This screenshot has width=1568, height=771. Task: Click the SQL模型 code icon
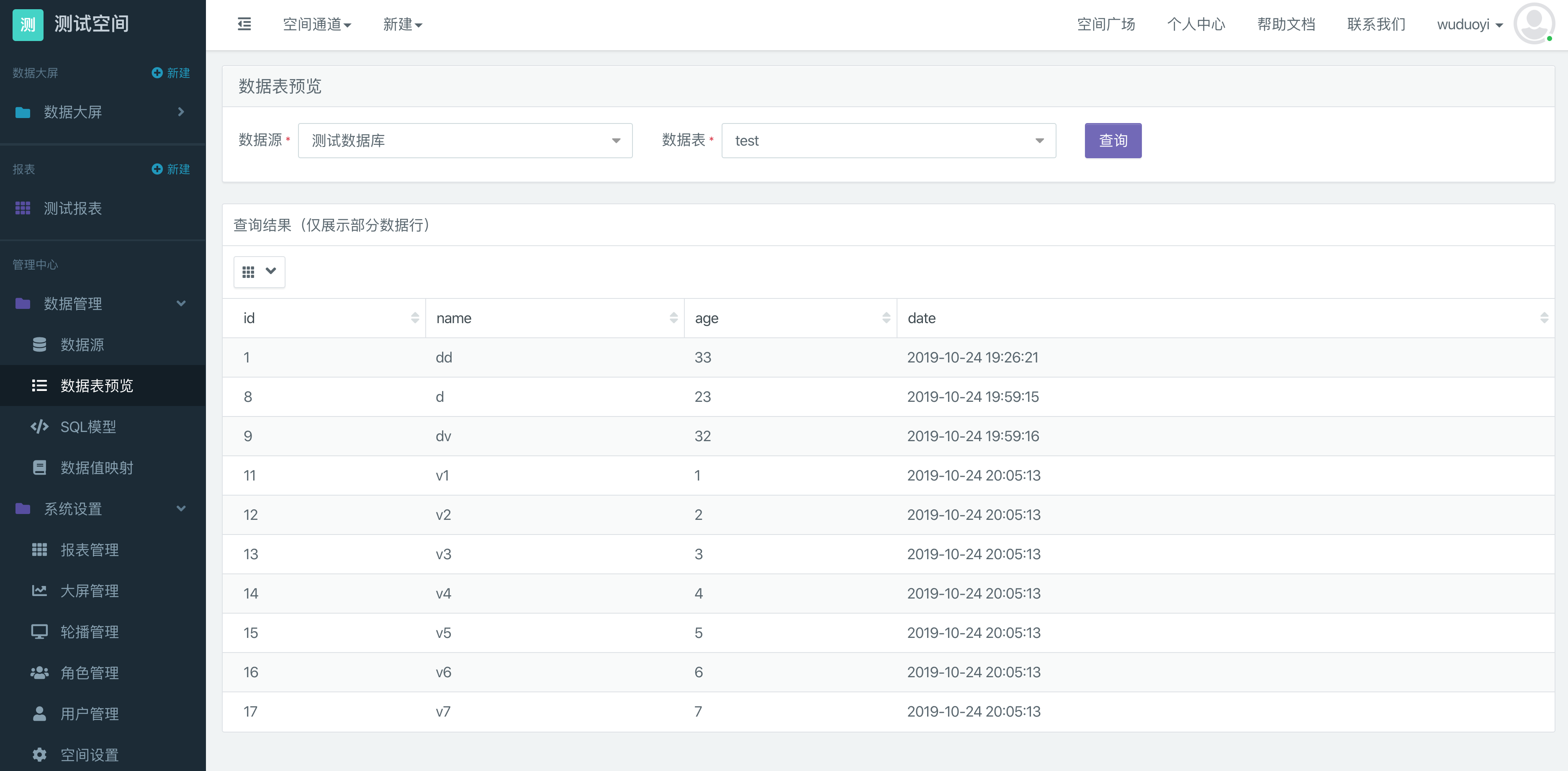pos(40,427)
